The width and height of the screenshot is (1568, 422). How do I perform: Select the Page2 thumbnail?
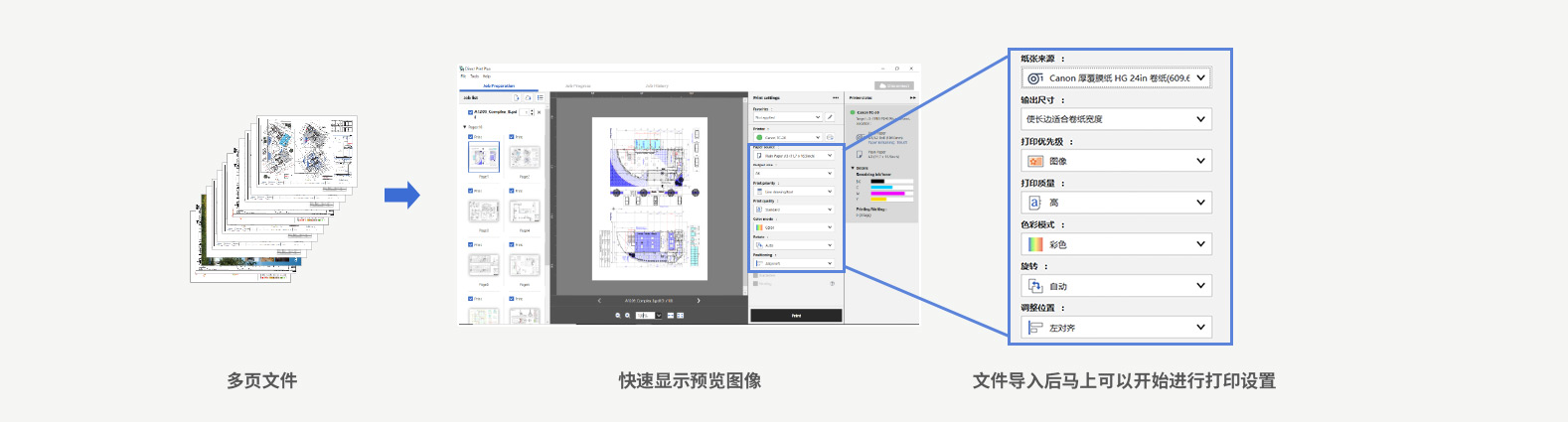[x=525, y=157]
